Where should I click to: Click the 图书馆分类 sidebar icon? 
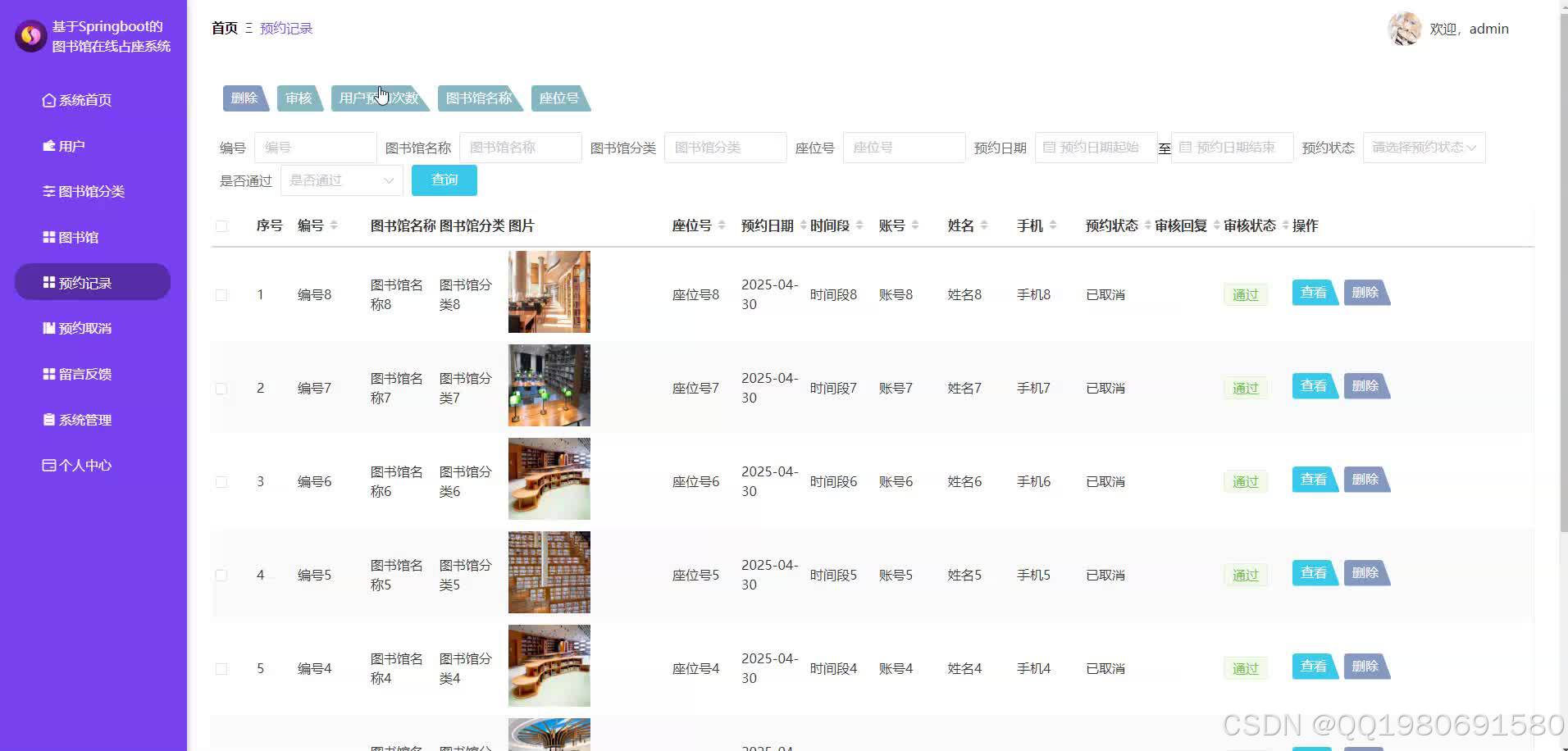(48, 191)
